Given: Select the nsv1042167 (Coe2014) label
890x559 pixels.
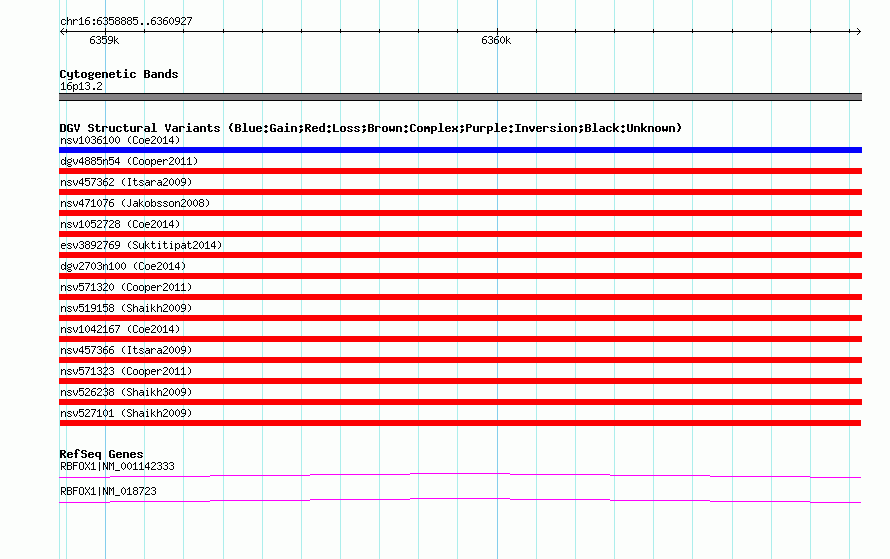Looking at the screenshot, I should pyautogui.click(x=120, y=329).
